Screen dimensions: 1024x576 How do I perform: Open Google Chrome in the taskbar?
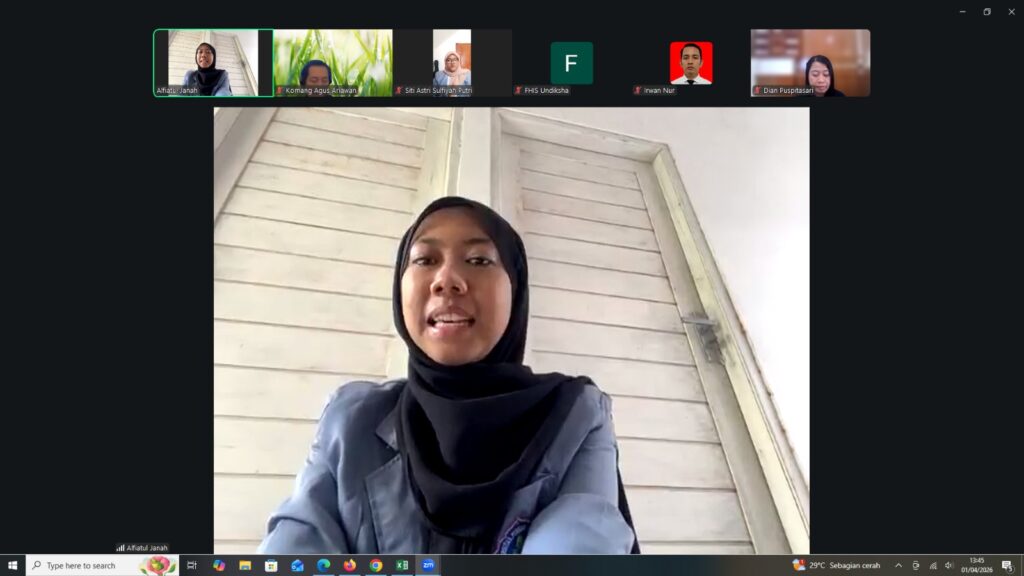(x=376, y=565)
